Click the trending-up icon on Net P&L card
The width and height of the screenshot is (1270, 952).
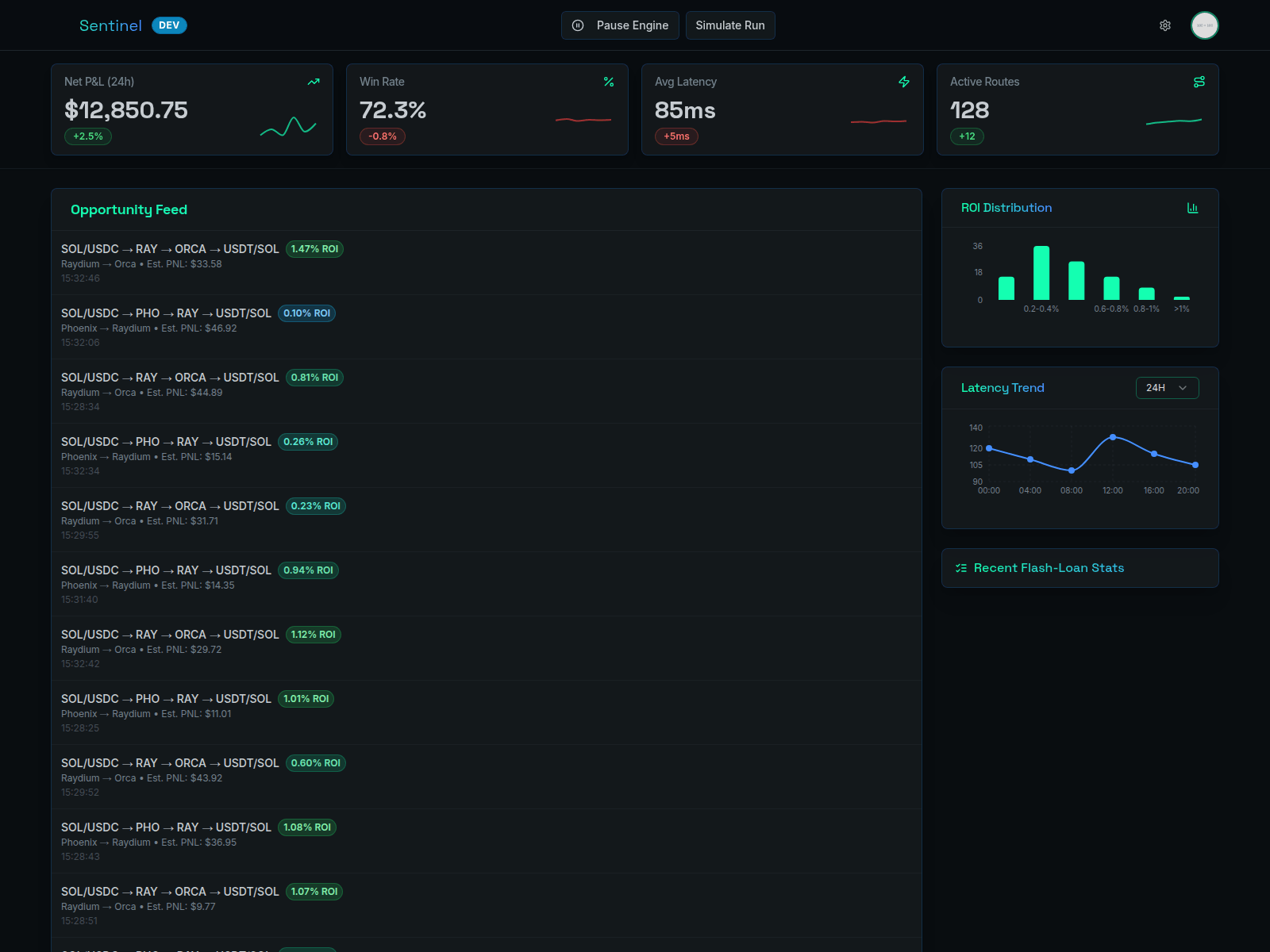click(313, 82)
